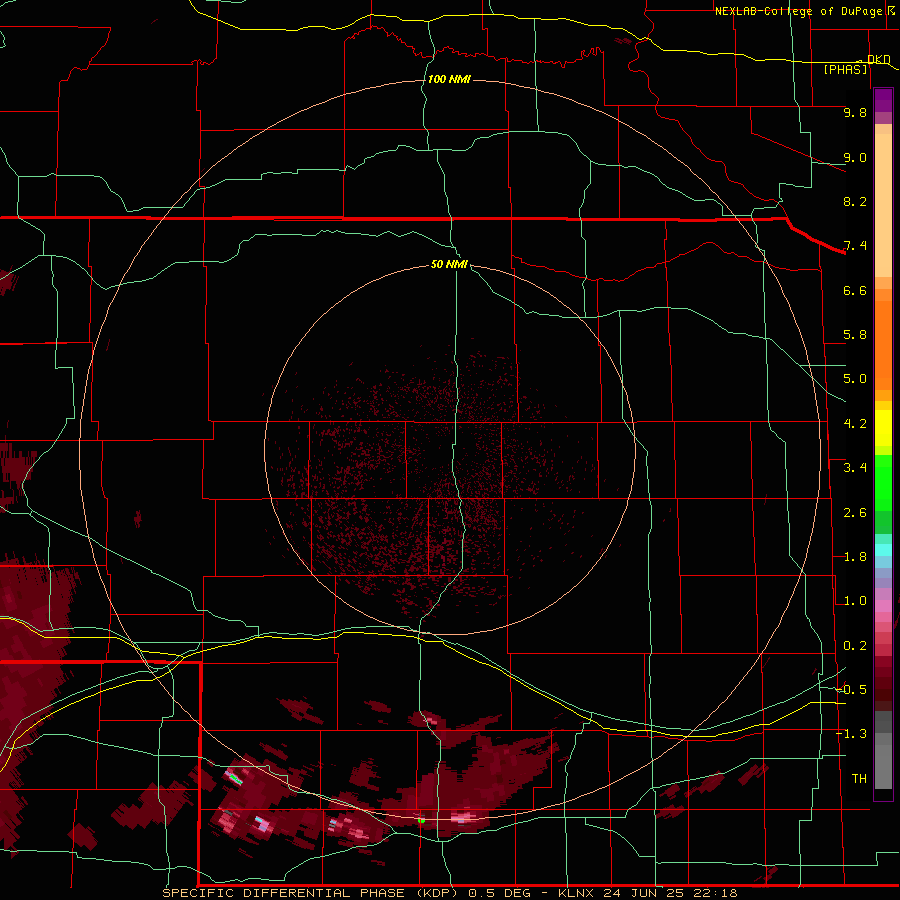The width and height of the screenshot is (900, 900).
Task: Click the 2.6 value on the color scale
Action: coord(855,513)
